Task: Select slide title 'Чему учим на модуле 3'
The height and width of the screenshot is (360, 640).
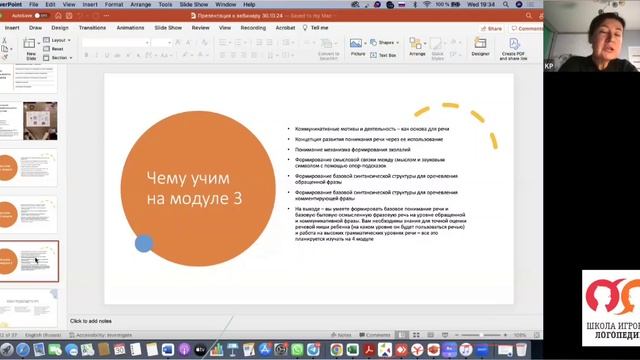Action: coord(194,188)
